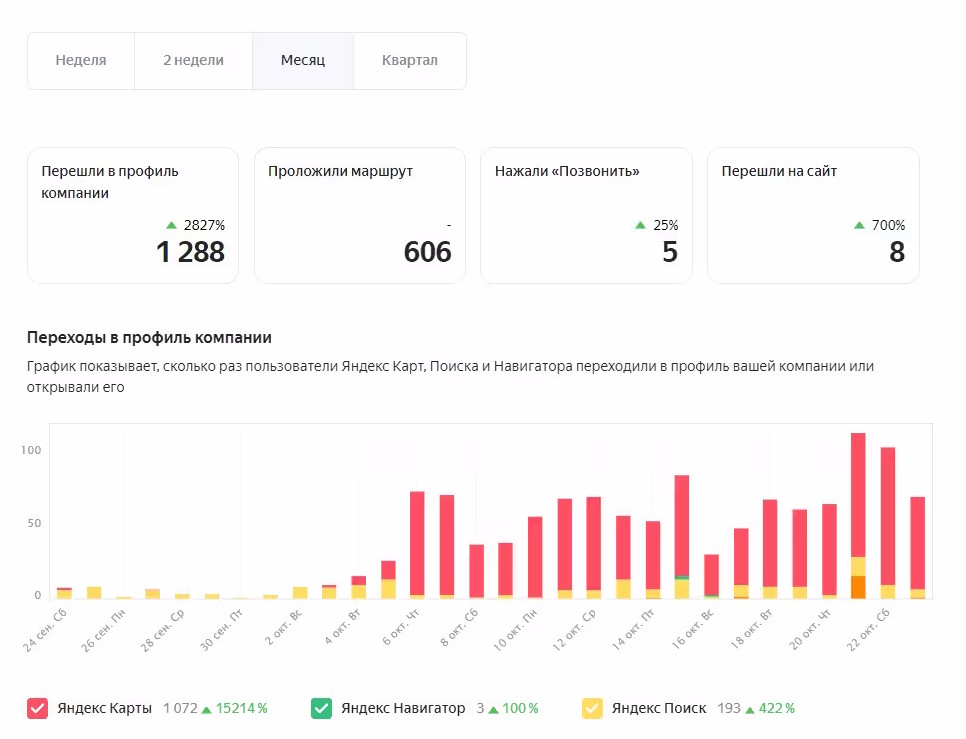Click the tallest red bar in the chart
The width and height of the screenshot is (966, 739).
tap(858, 495)
